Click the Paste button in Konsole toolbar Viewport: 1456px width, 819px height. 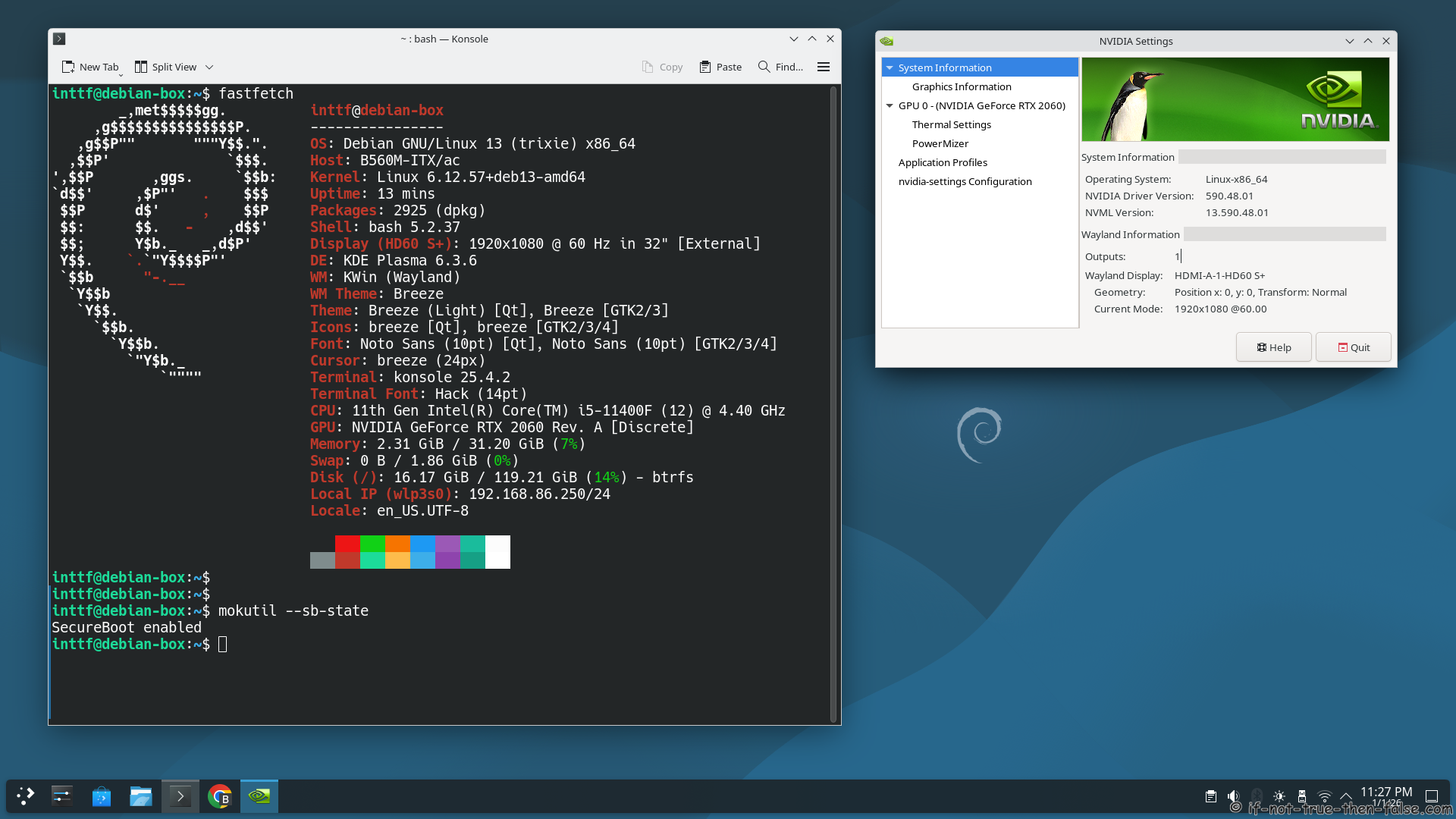(720, 67)
